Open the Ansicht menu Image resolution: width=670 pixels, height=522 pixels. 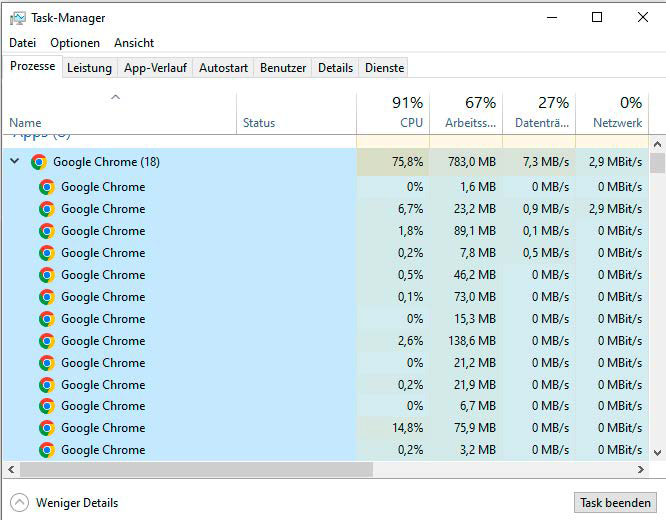134,43
